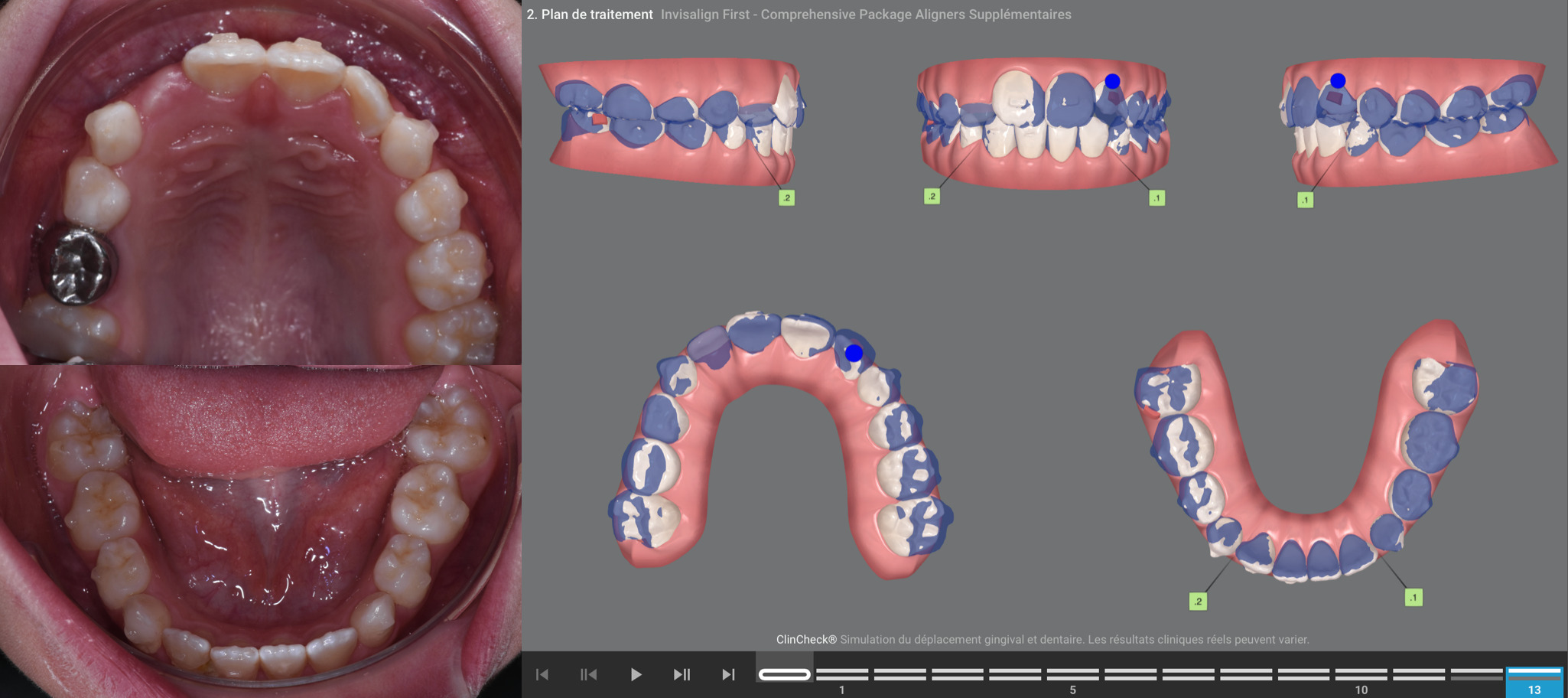
Task: Click the '2. Plan de traitement' heading
Action: coord(590,14)
